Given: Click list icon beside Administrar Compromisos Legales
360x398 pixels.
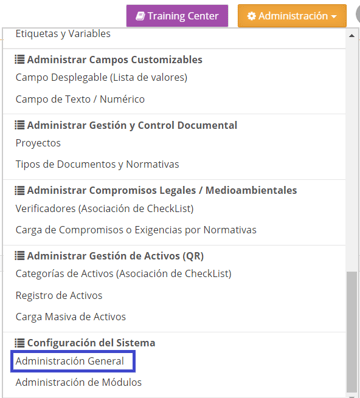Looking at the screenshot, I should click(x=20, y=190).
